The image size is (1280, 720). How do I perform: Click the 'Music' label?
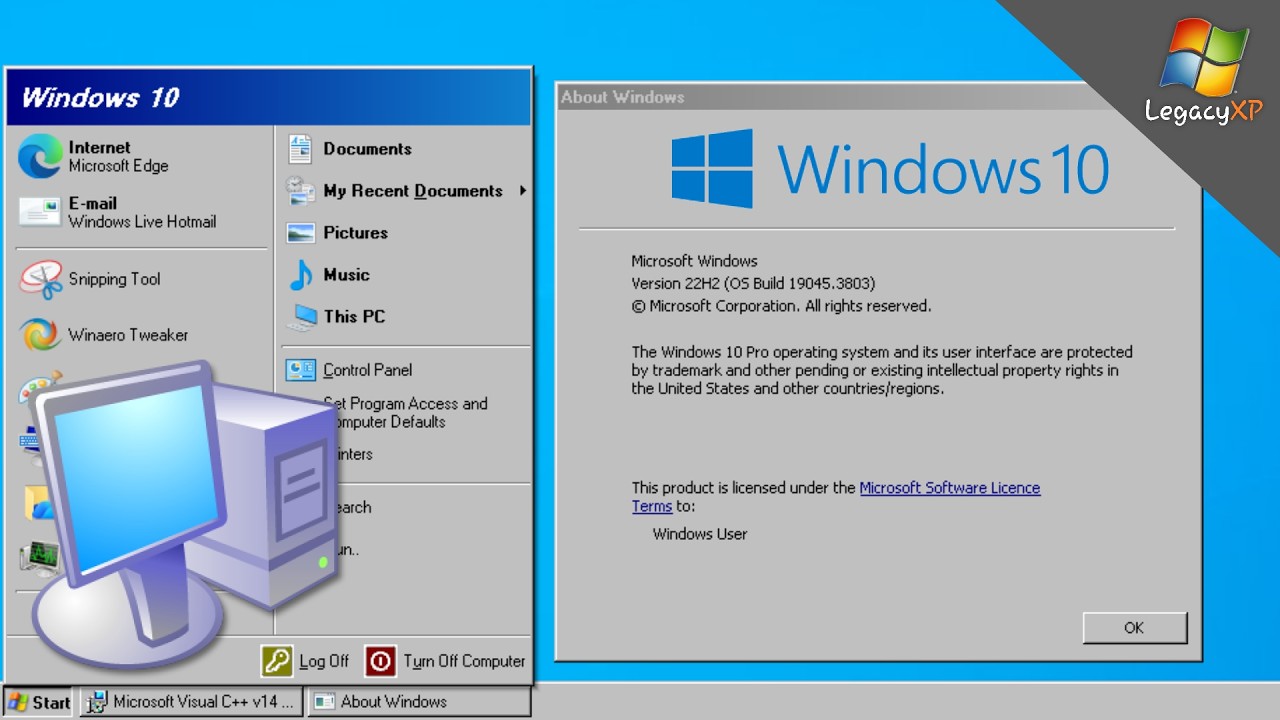346,275
